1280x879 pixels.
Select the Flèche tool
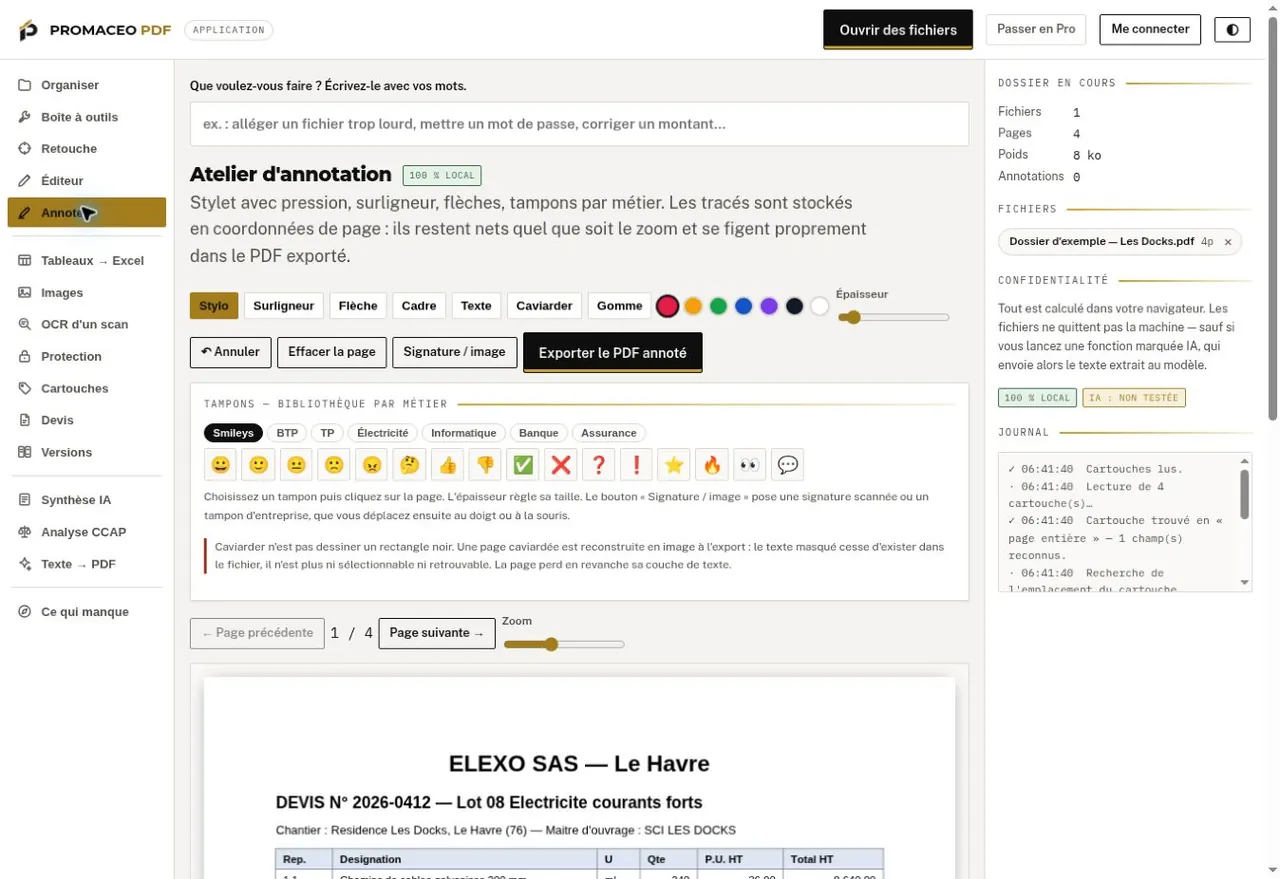point(358,306)
